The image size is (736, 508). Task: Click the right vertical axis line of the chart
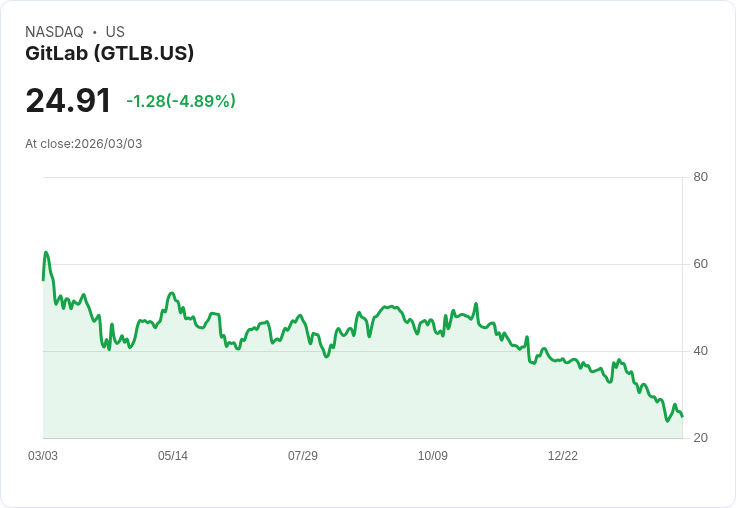683,300
